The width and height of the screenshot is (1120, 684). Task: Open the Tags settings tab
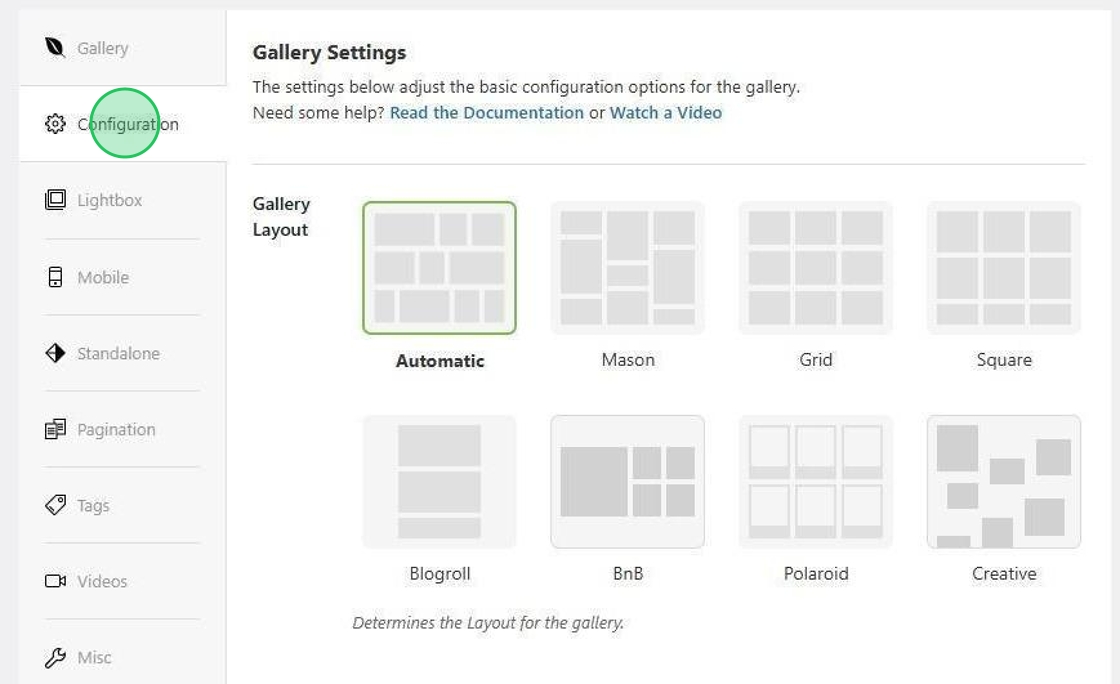pyautogui.click(x=92, y=505)
